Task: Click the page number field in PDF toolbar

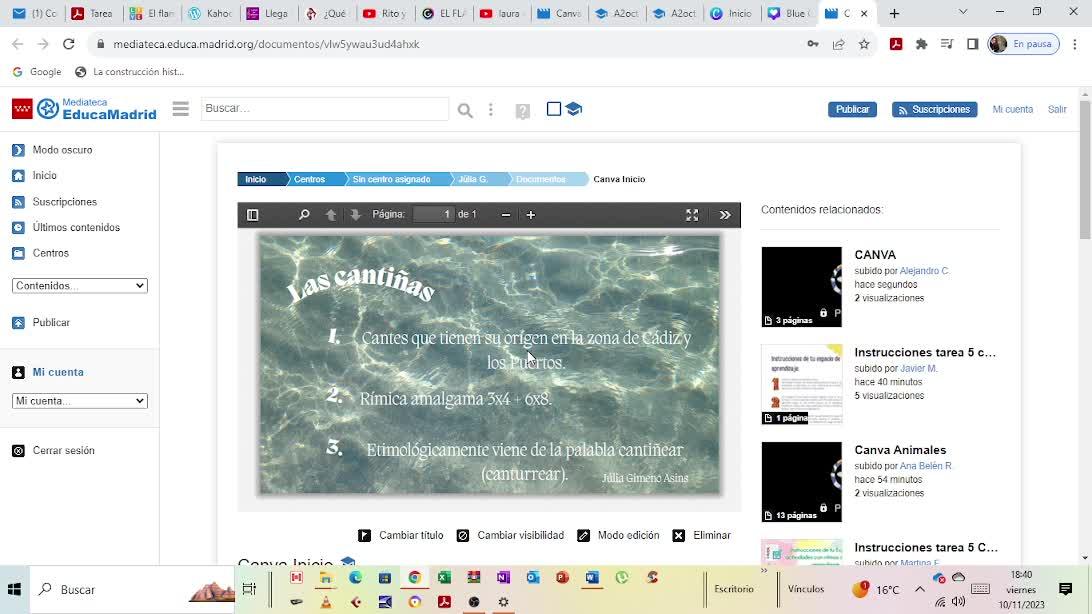Action: coord(434,214)
